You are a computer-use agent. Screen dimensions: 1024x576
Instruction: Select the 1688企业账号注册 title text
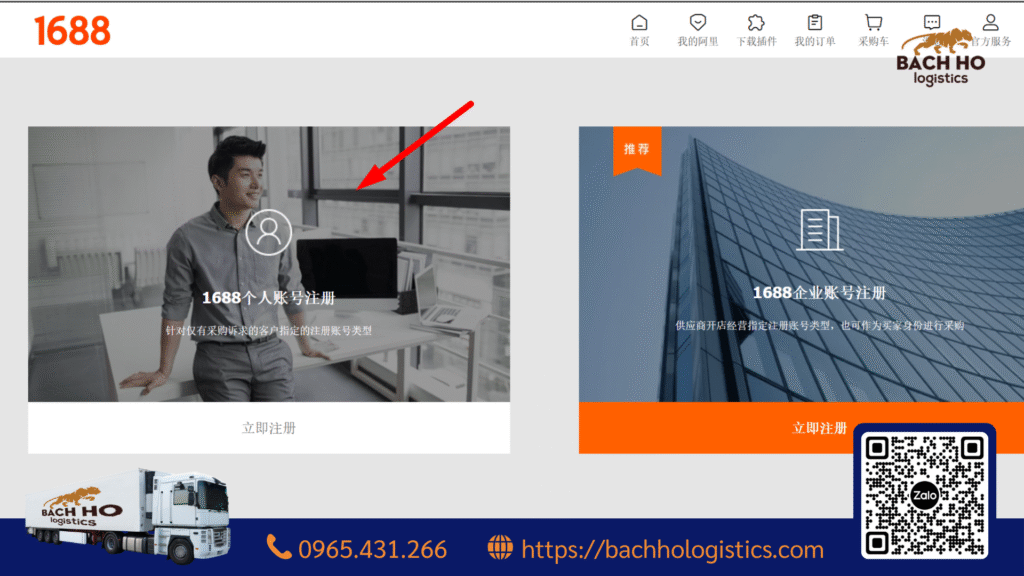[819, 293]
